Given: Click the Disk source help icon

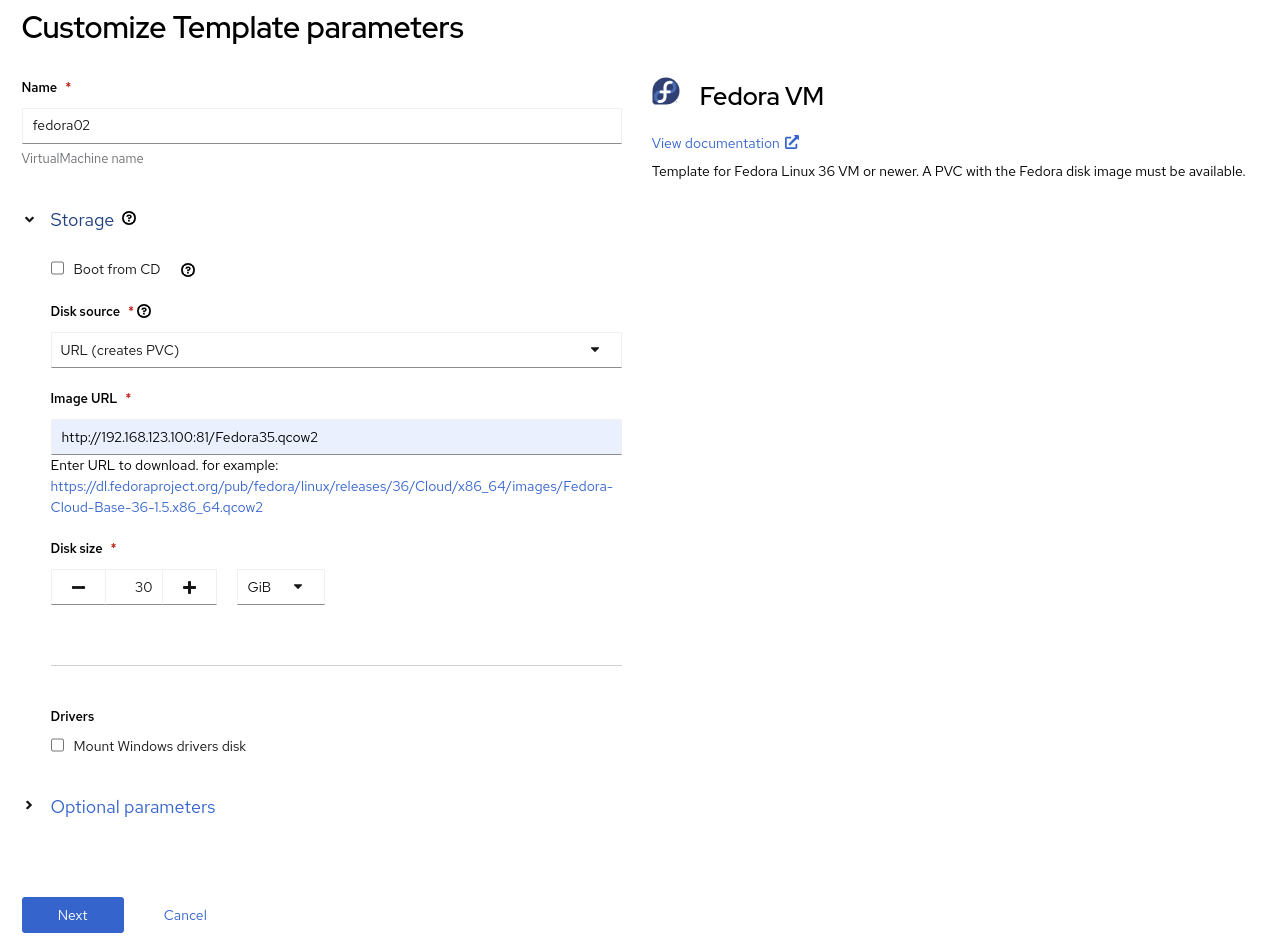Looking at the screenshot, I should click(x=144, y=311).
